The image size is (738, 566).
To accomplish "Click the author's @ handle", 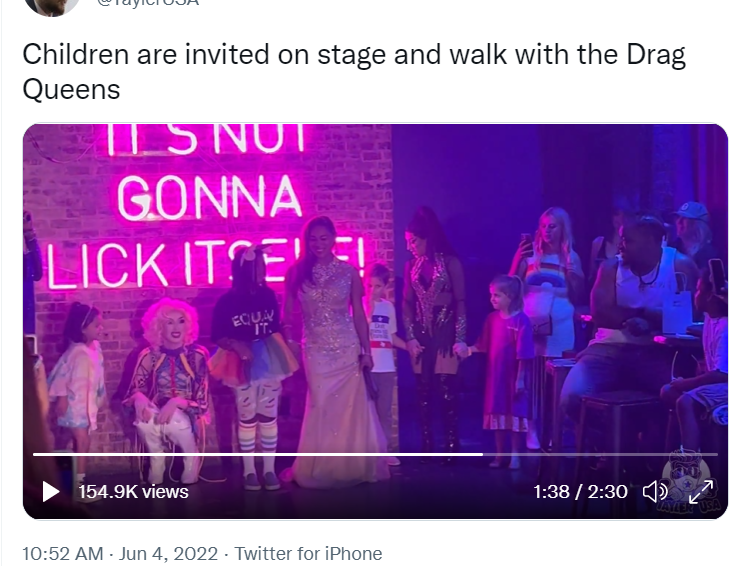I will point(148,3).
